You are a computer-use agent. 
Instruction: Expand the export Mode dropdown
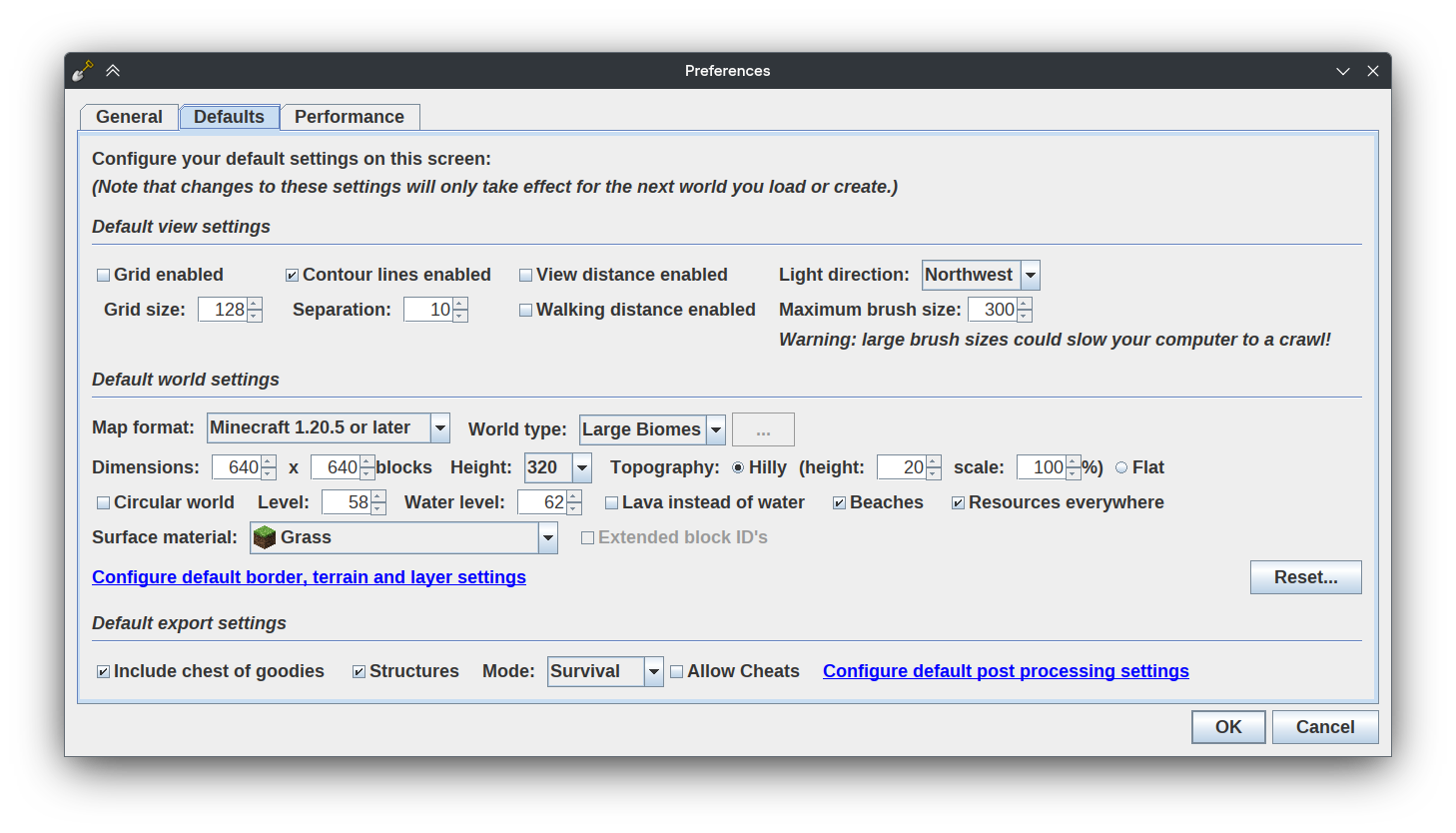(654, 671)
